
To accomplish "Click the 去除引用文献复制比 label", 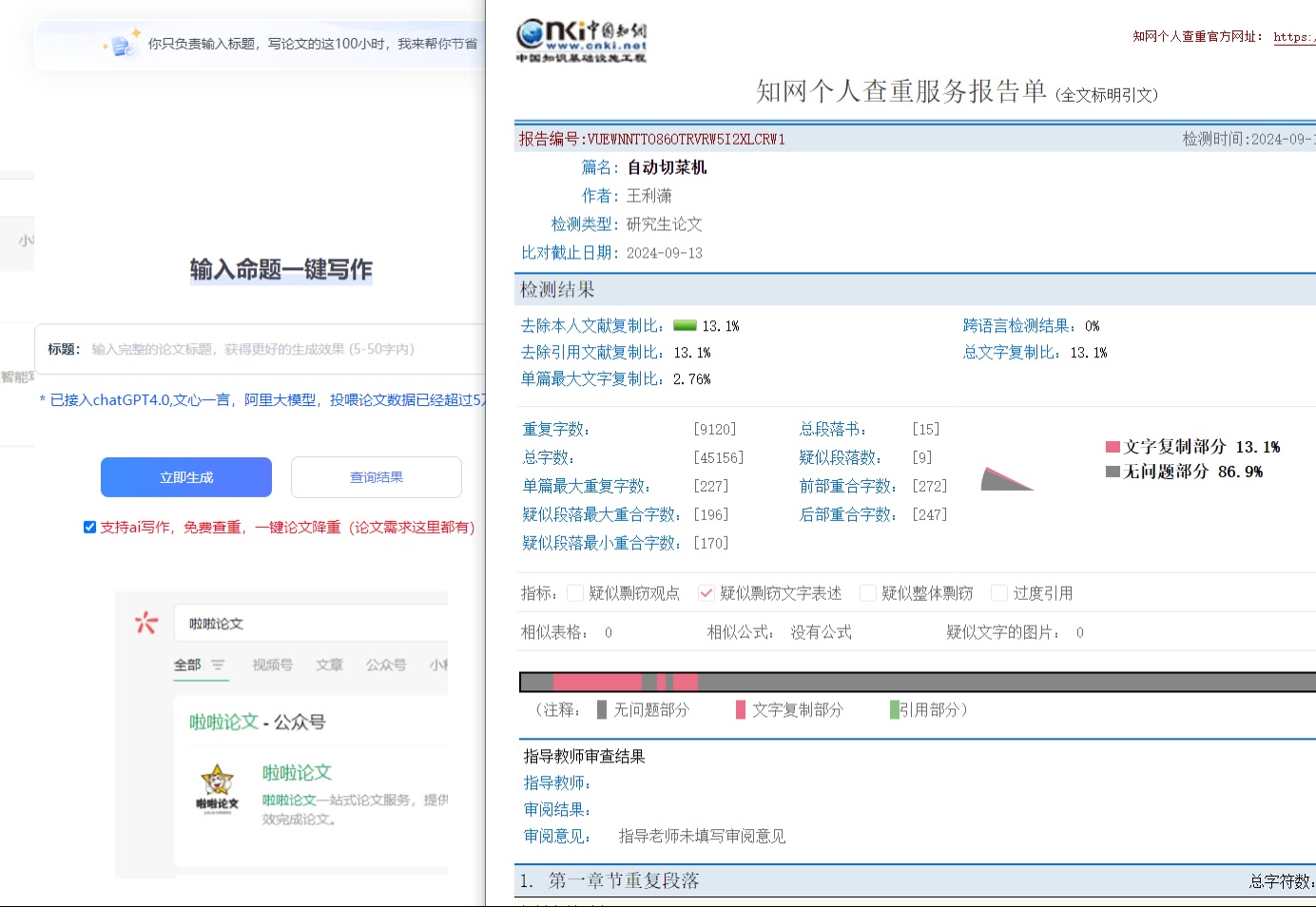I will [x=591, y=353].
